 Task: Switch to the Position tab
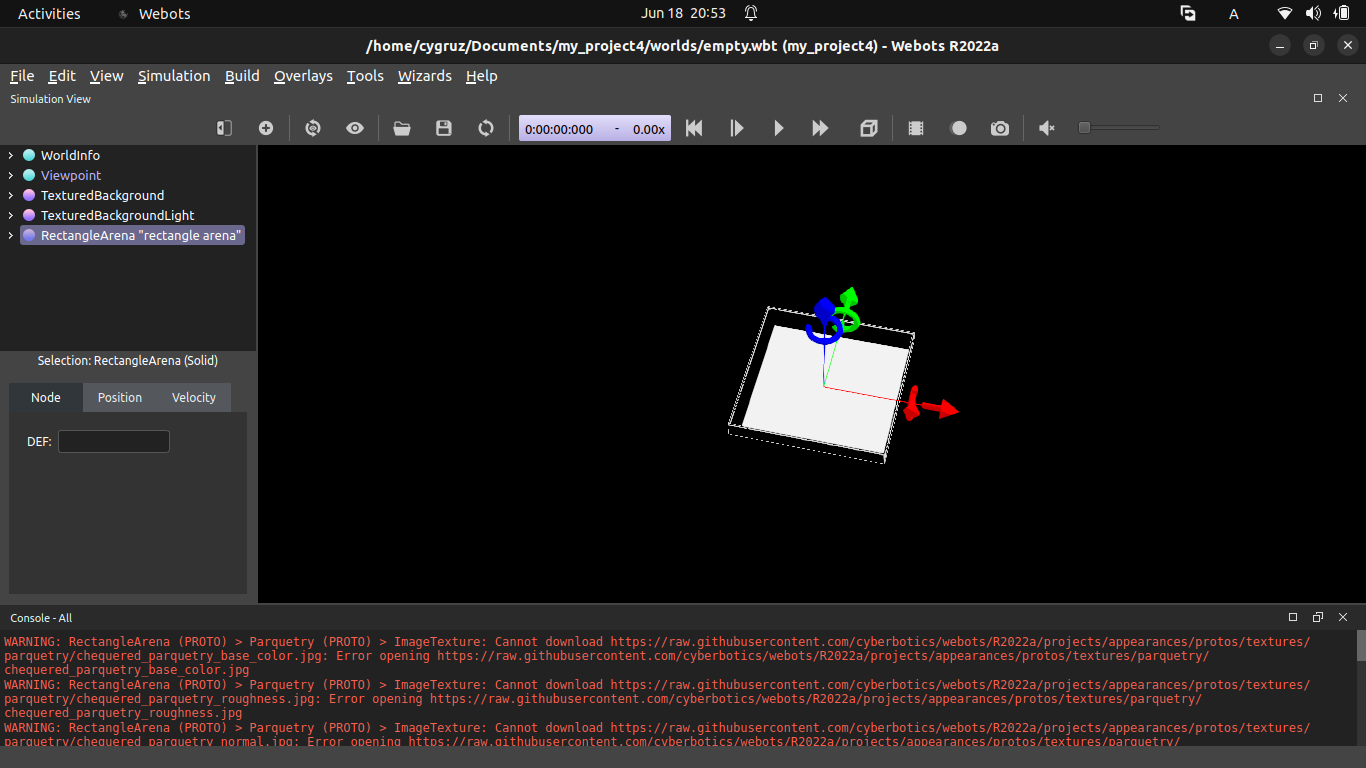pos(119,397)
